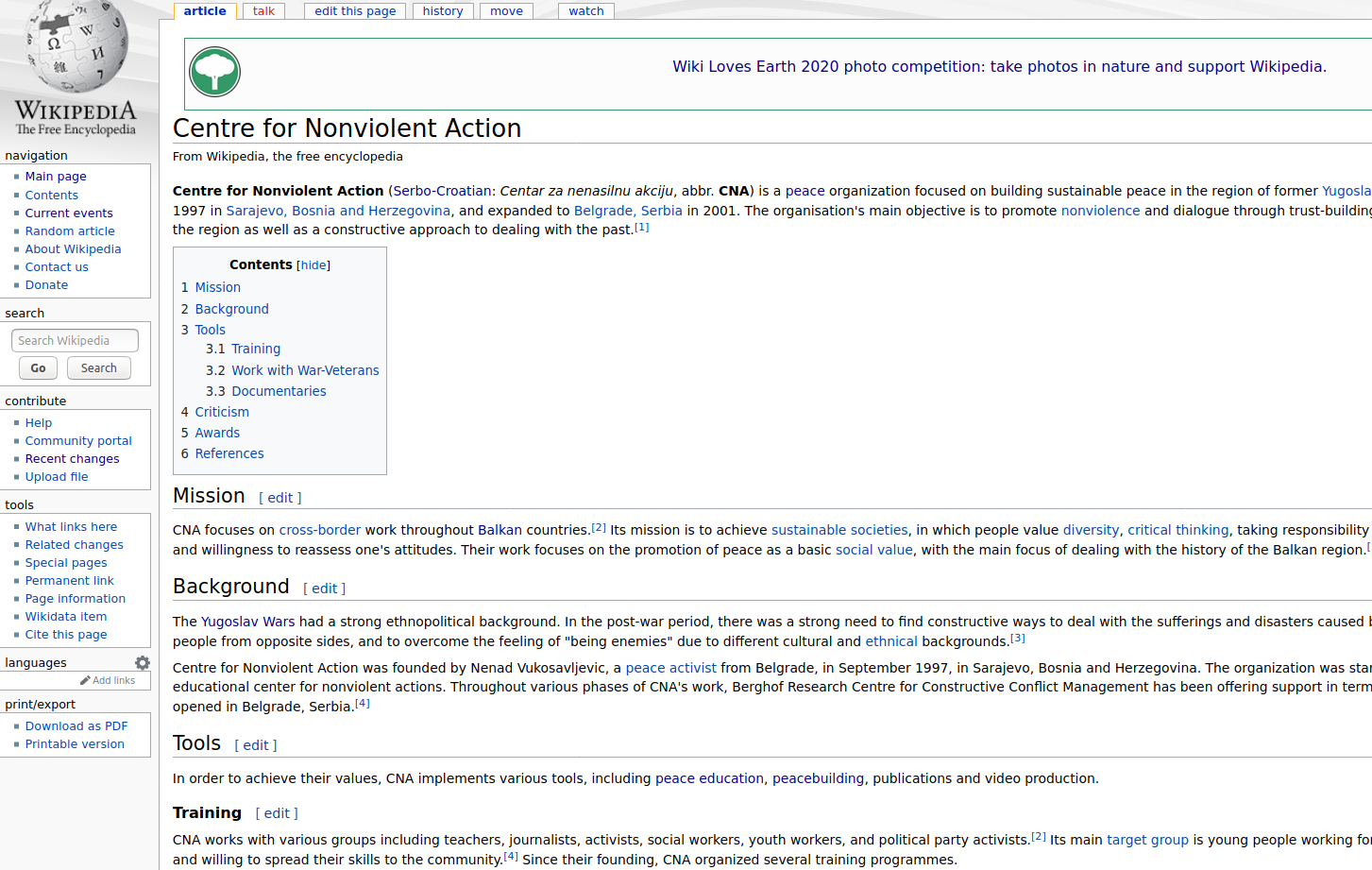The image size is (1372, 870).
Task: Focus the Search Wikipedia input field
Action: (x=75, y=341)
